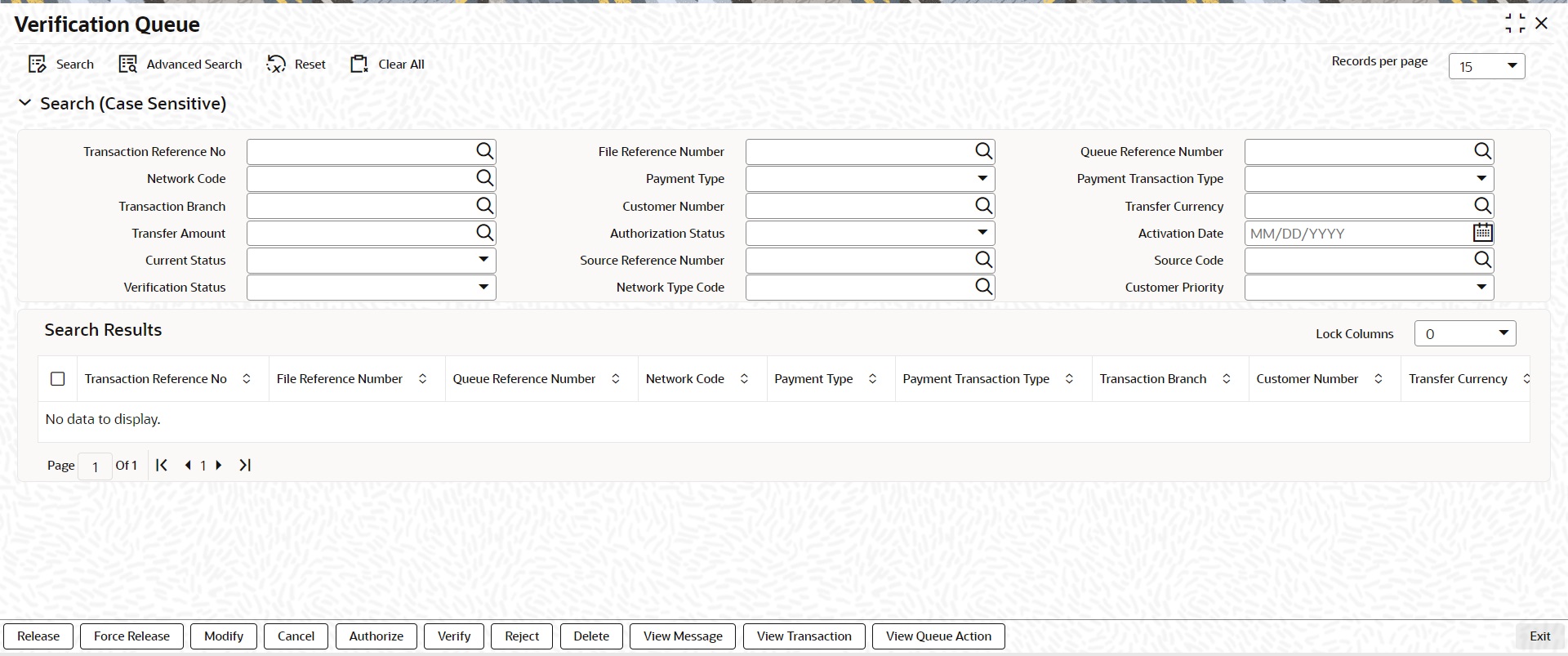Viewport: 1568px width, 656px height.
Task: Collapse the Search (Case Sensitive) section
Action: click(x=25, y=103)
